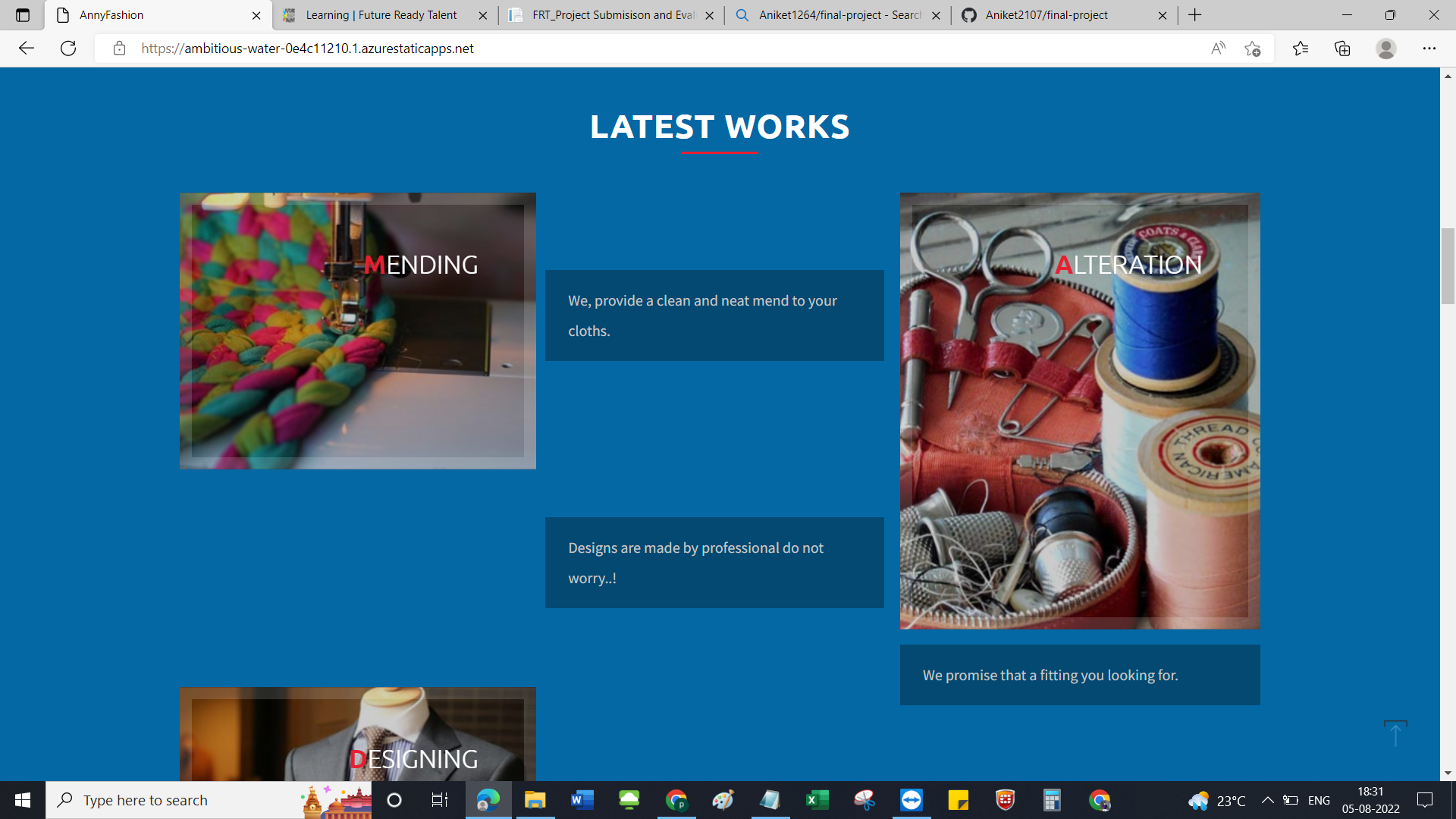Viewport: 1456px width, 819px height.
Task: Open the weather widget showing 23°C
Action: (1217, 800)
